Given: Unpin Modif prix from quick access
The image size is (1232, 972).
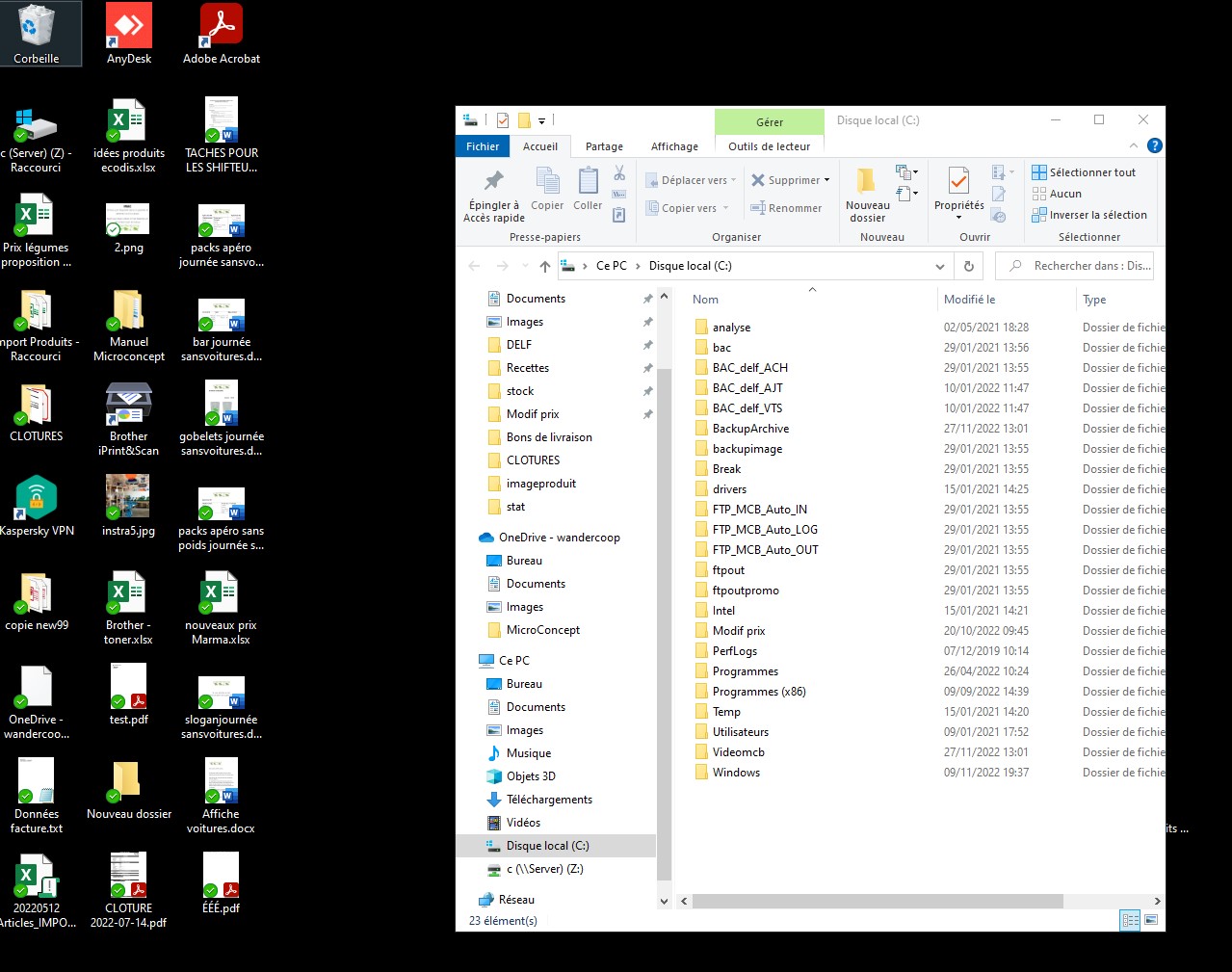Looking at the screenshot, I should [647, 414].
